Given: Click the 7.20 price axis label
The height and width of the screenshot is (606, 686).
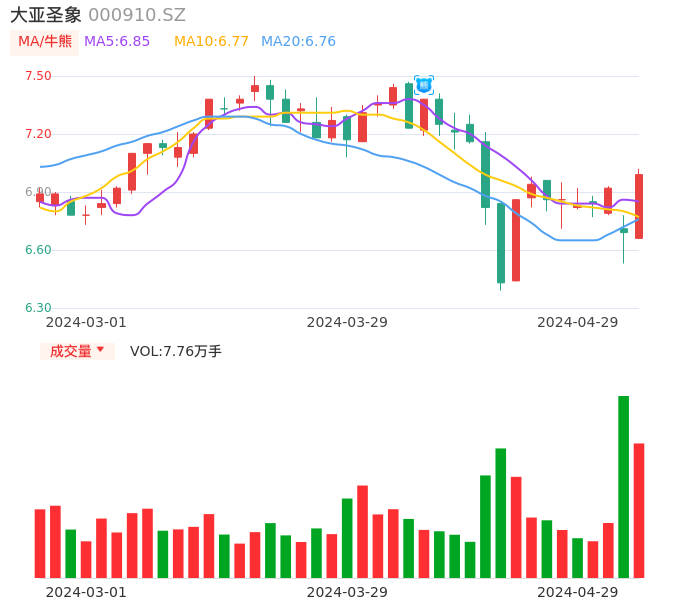Looking at the screenshot, I should click(38, 134).
